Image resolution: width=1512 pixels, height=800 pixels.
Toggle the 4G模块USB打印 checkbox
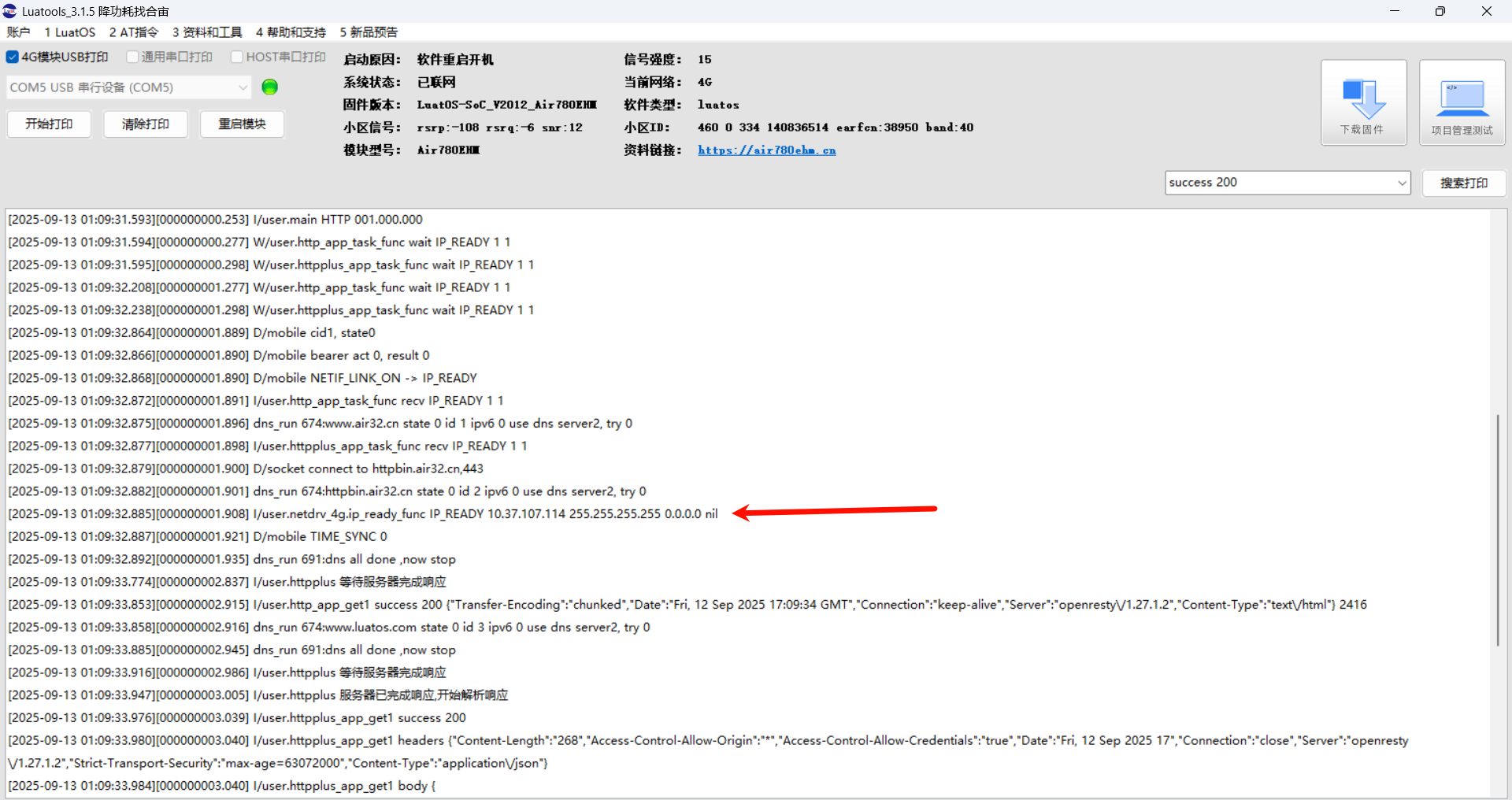coord(13,57)
